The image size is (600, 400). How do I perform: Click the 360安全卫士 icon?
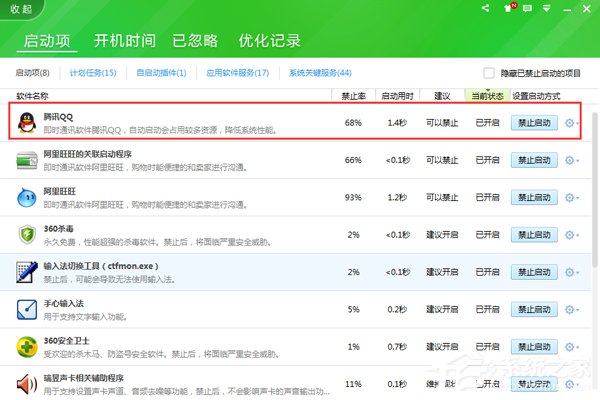point(27,347)
